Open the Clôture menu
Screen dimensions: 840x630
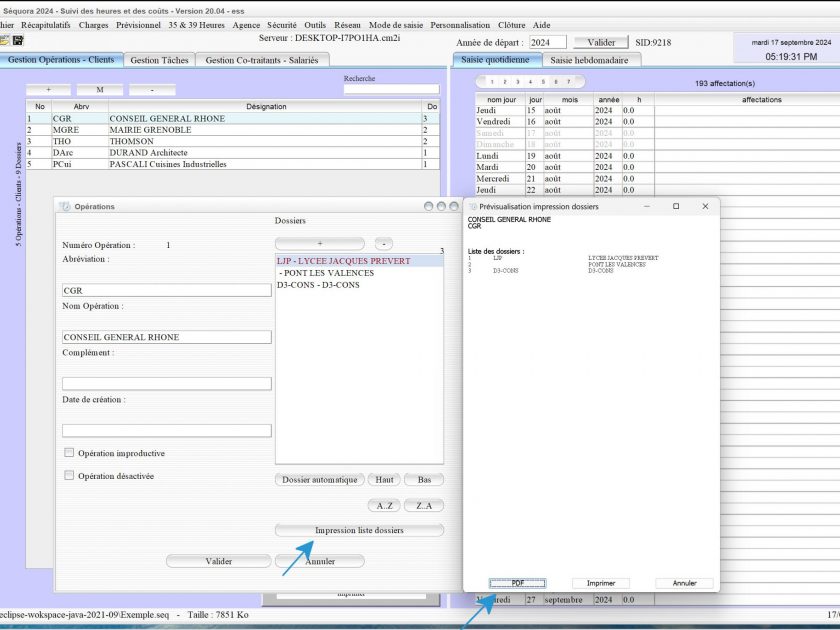pos(512,25)
